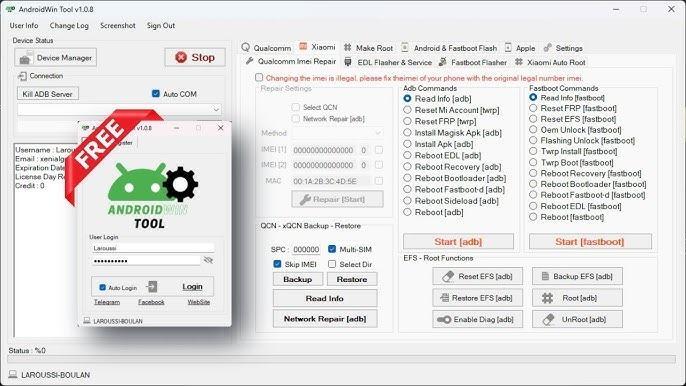The image size is (686, 386).
Task: Switch to the Make Root tab
Action: [368, 47]
